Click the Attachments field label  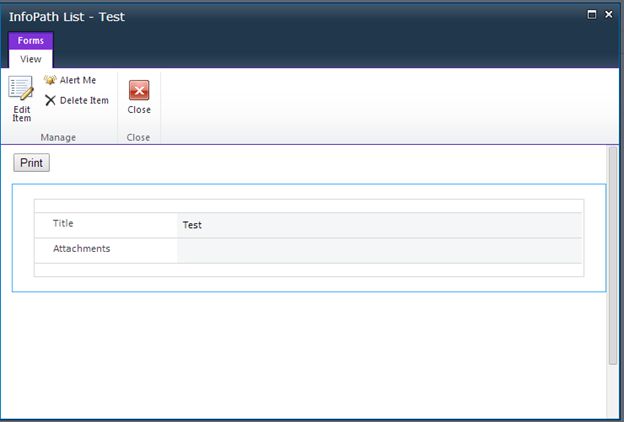[x=82, y=248]
